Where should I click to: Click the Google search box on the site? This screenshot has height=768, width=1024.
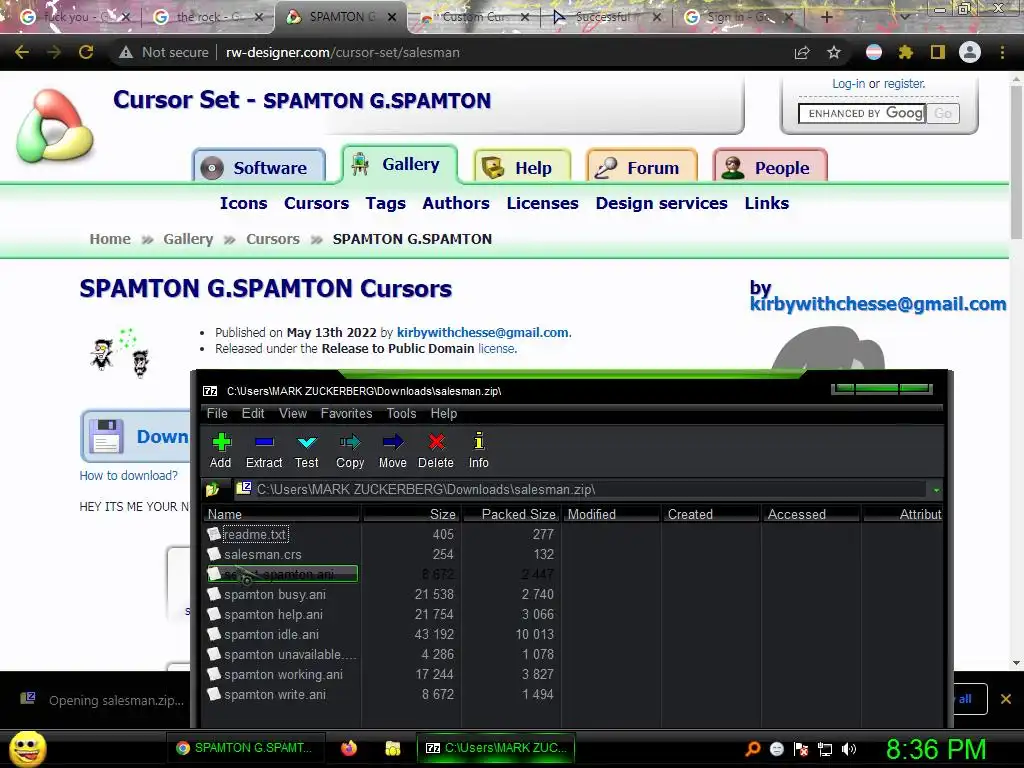coord(861,113)
